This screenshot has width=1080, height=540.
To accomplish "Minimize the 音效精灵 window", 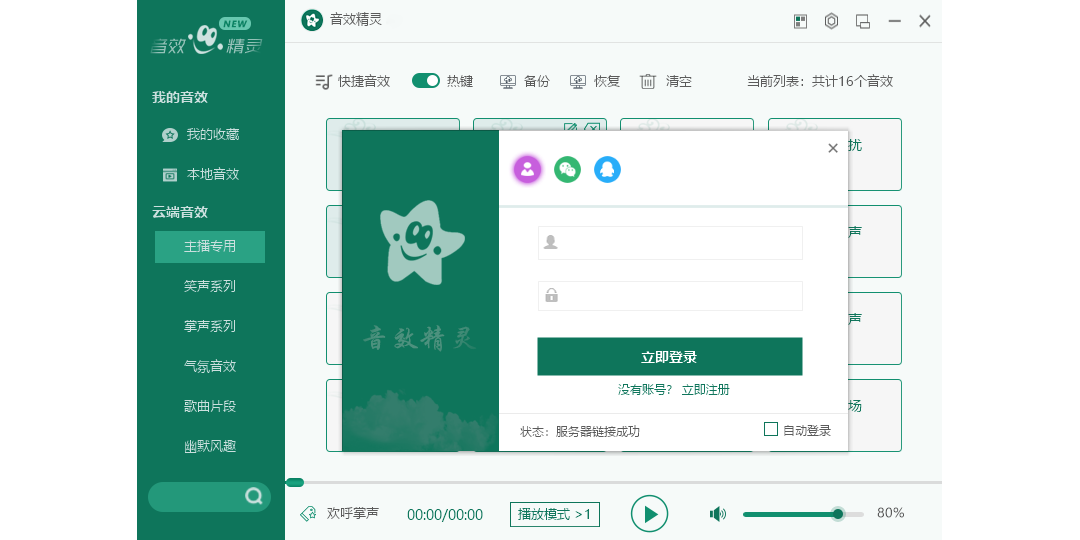I will pyautogui.click(x=895, y=21).
